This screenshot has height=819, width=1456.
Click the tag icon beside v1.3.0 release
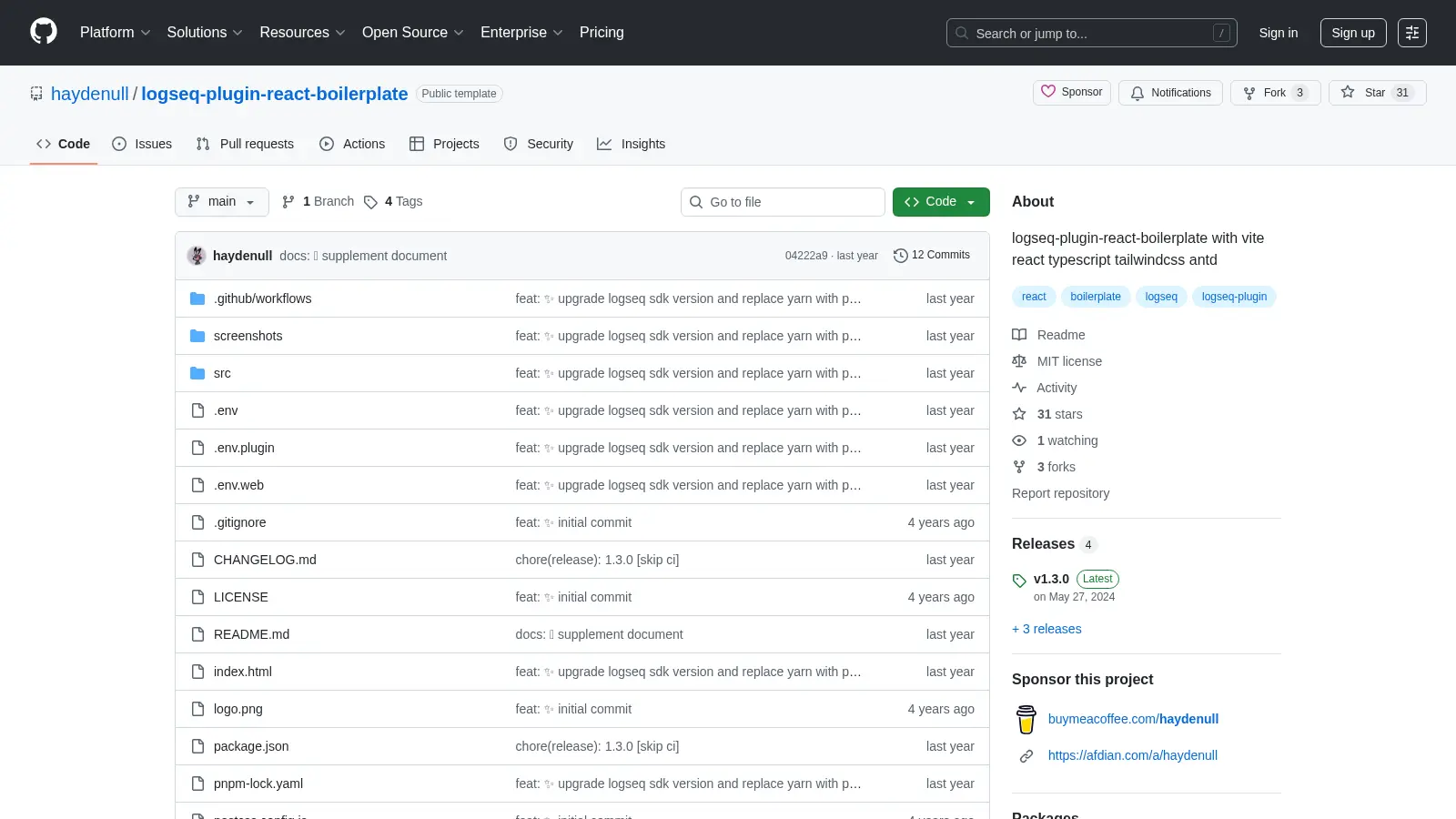[1019, 581]
